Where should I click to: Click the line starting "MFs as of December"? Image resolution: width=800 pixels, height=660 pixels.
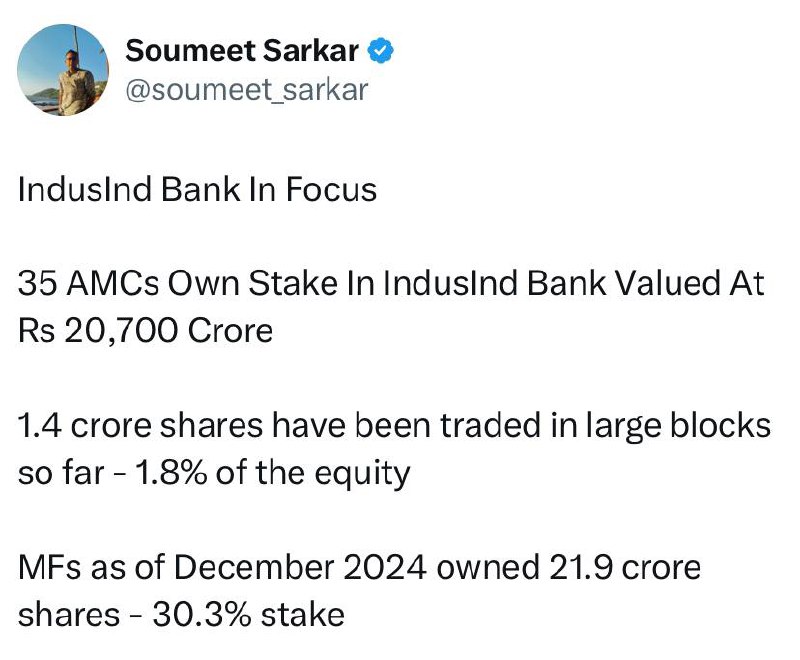coord(359,567)
